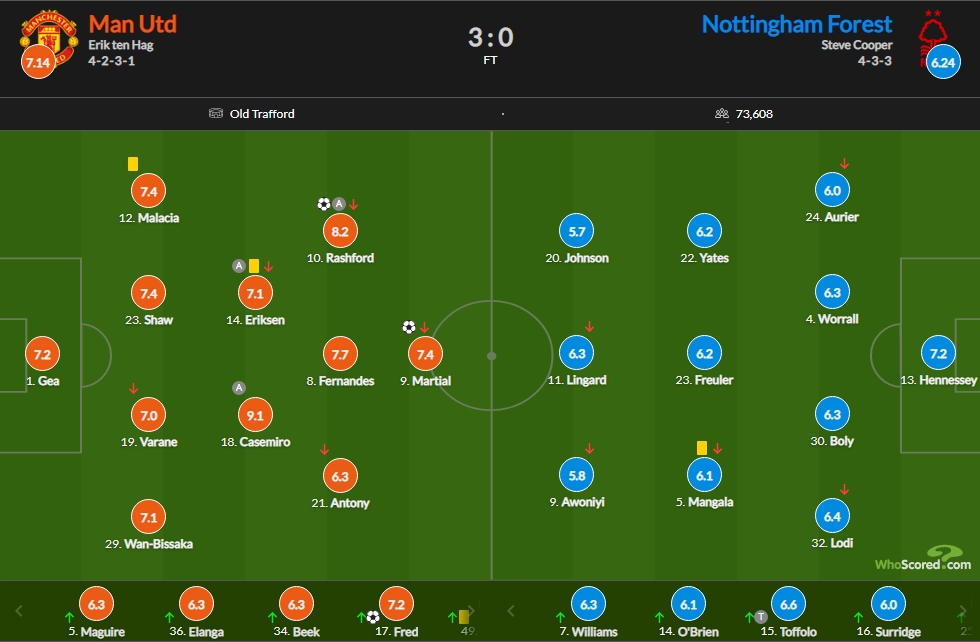Click the stadium icon beside Old Trafford
This screenshot has height=642, width=980.
[216, 113]
